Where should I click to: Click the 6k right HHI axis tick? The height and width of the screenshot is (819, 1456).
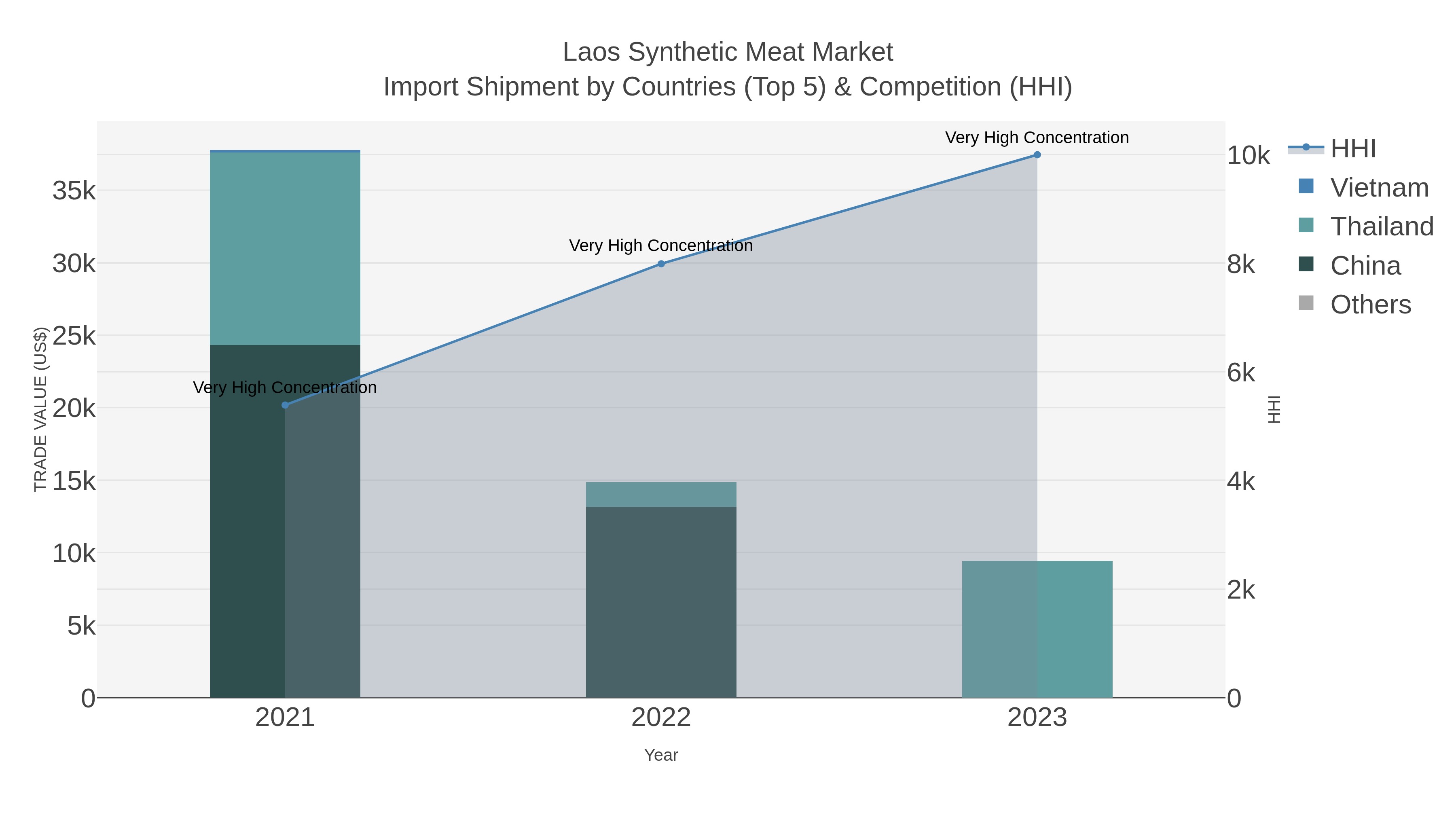coord(1241,373)
